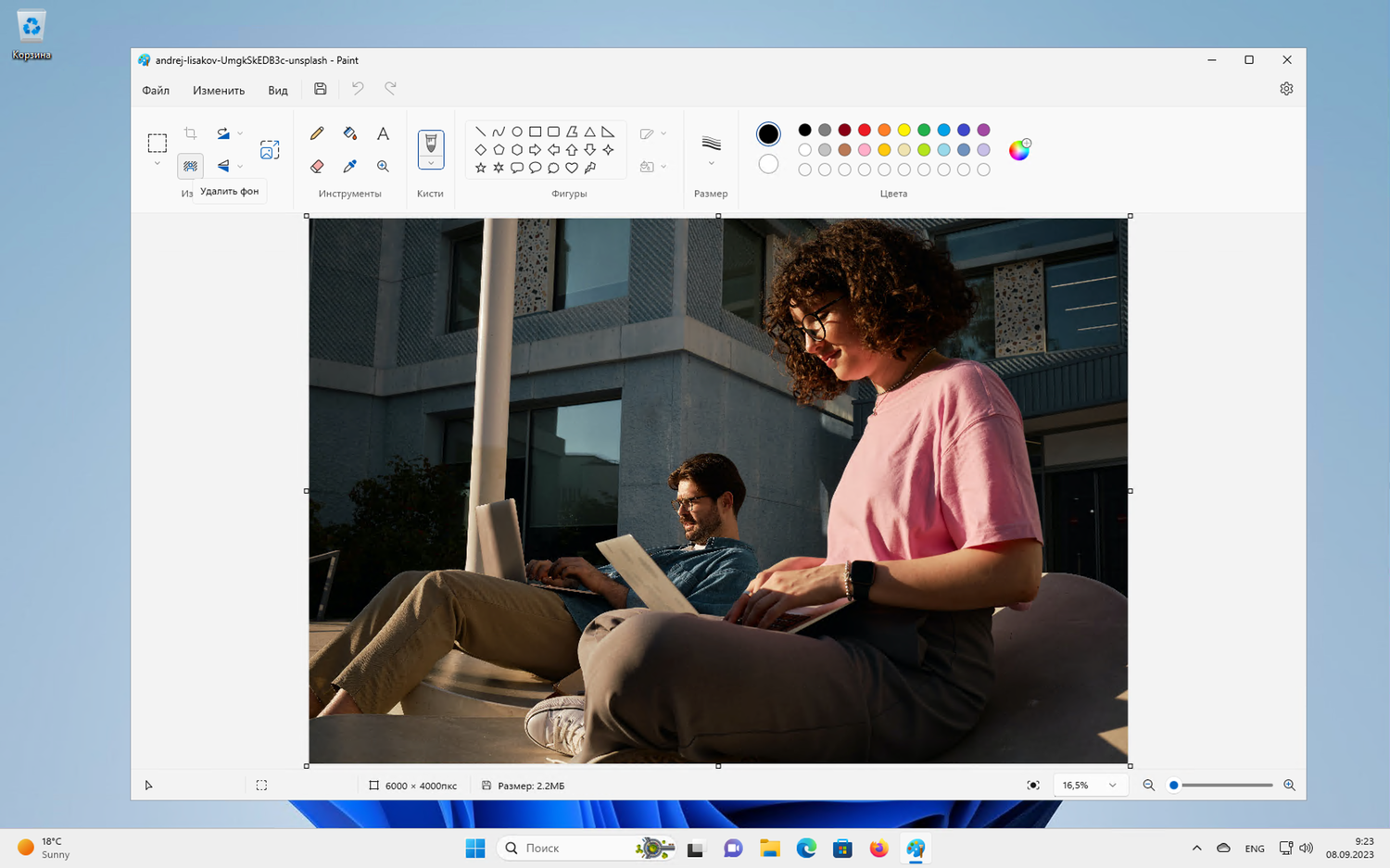Screen dimensions: 1390x868
Task: Pick the triangle shape
Action: [589, 132]
